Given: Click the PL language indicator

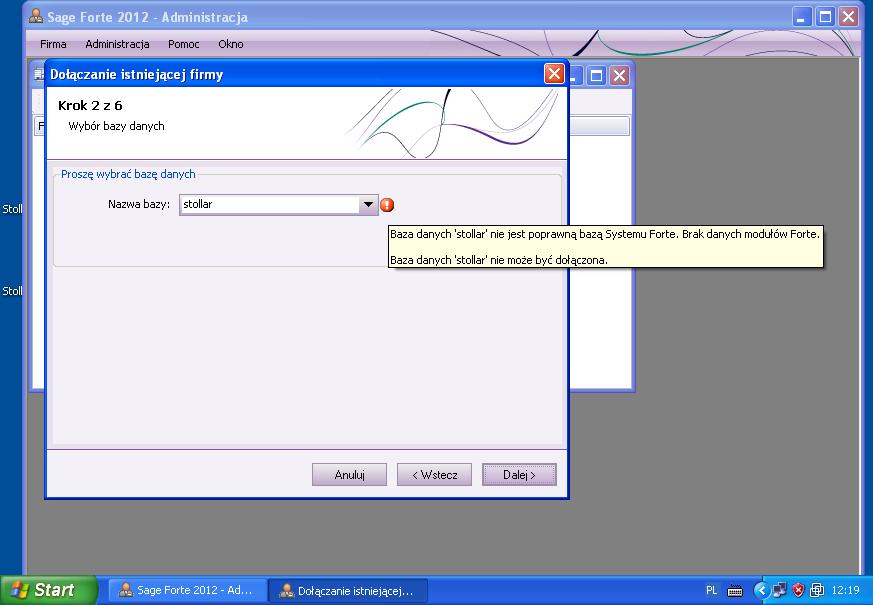Looking at the screenshot, I should (x=712, y=590).
